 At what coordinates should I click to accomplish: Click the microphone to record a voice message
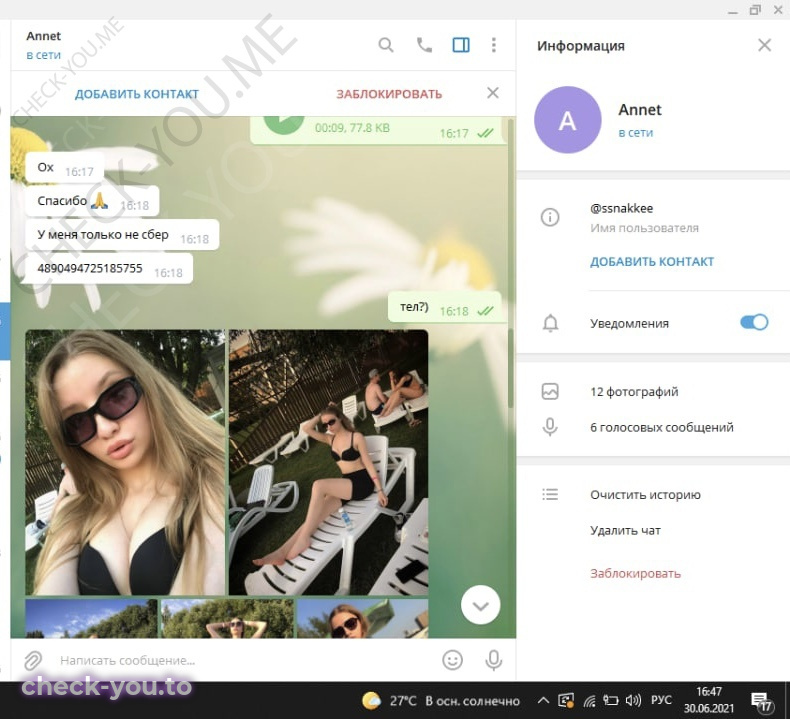point(494,660)
